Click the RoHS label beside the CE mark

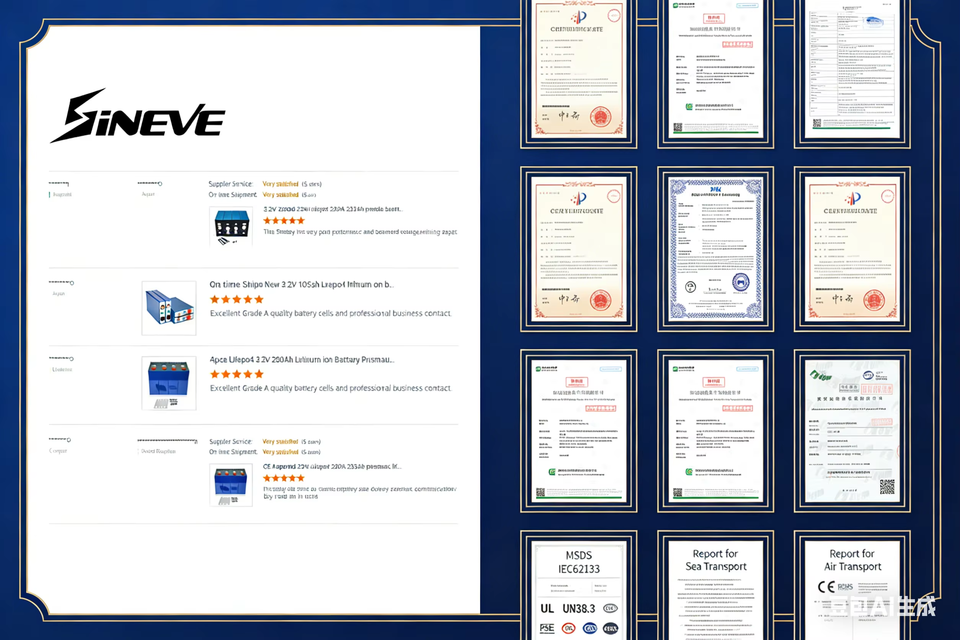click(x=845, y=587)
